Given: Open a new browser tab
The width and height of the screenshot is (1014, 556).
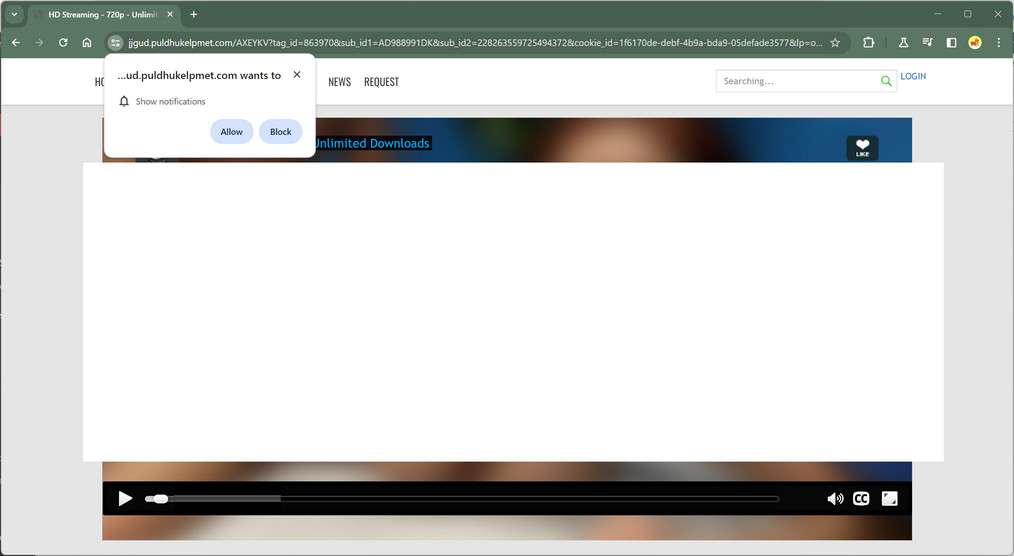Looking at the screenshot, I should pyautogui.click(x=193, y=14).
